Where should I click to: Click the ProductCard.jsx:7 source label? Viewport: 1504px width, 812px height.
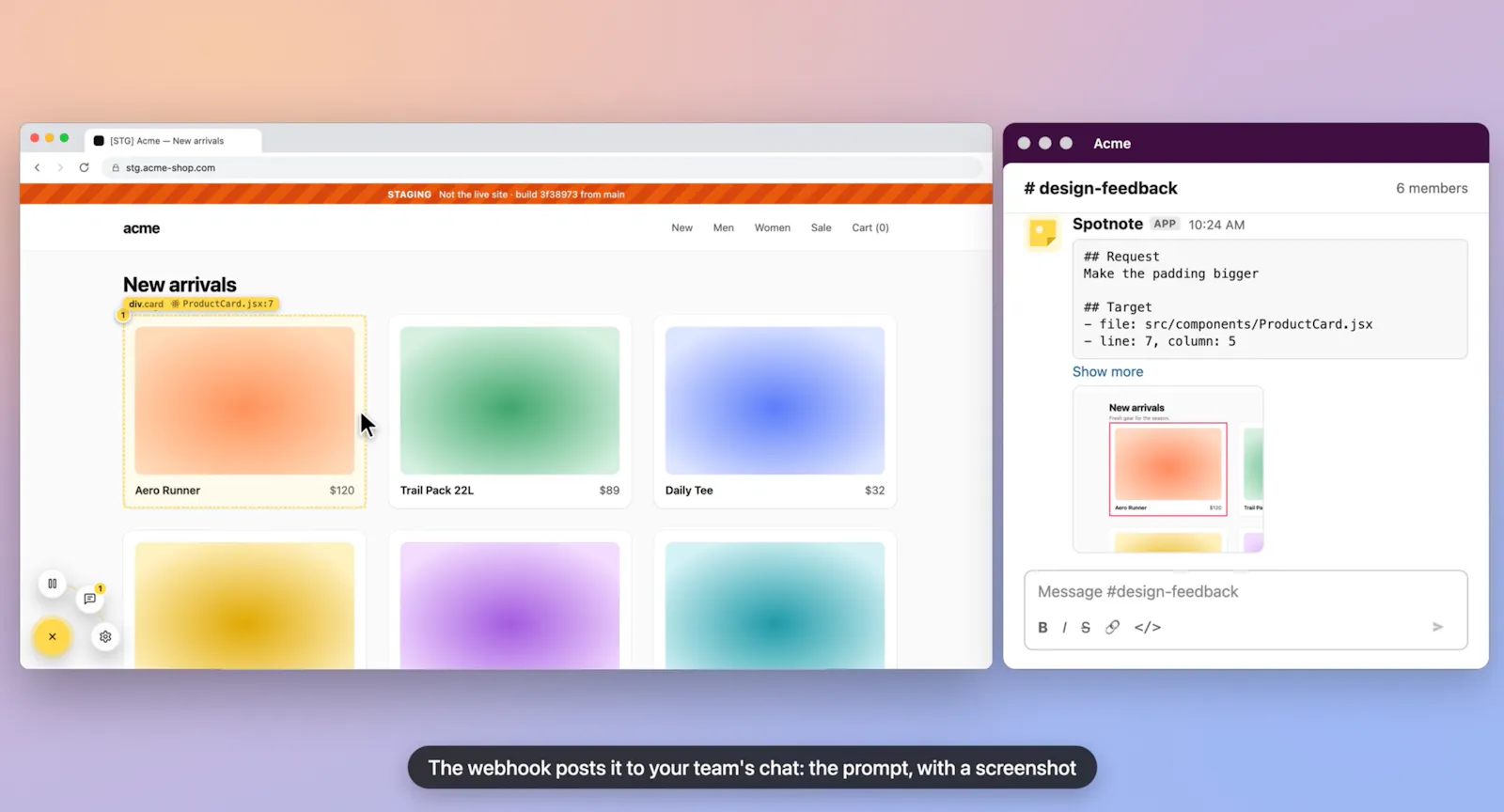pos(223,304)
